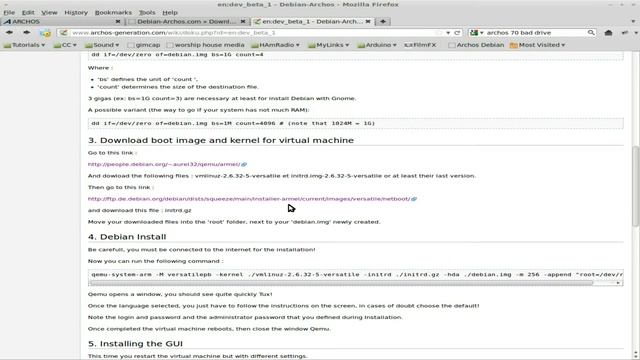Click right arrow of qemu command scrollbar
Viewport: 640px width, 360px height.
pos(618,283)
